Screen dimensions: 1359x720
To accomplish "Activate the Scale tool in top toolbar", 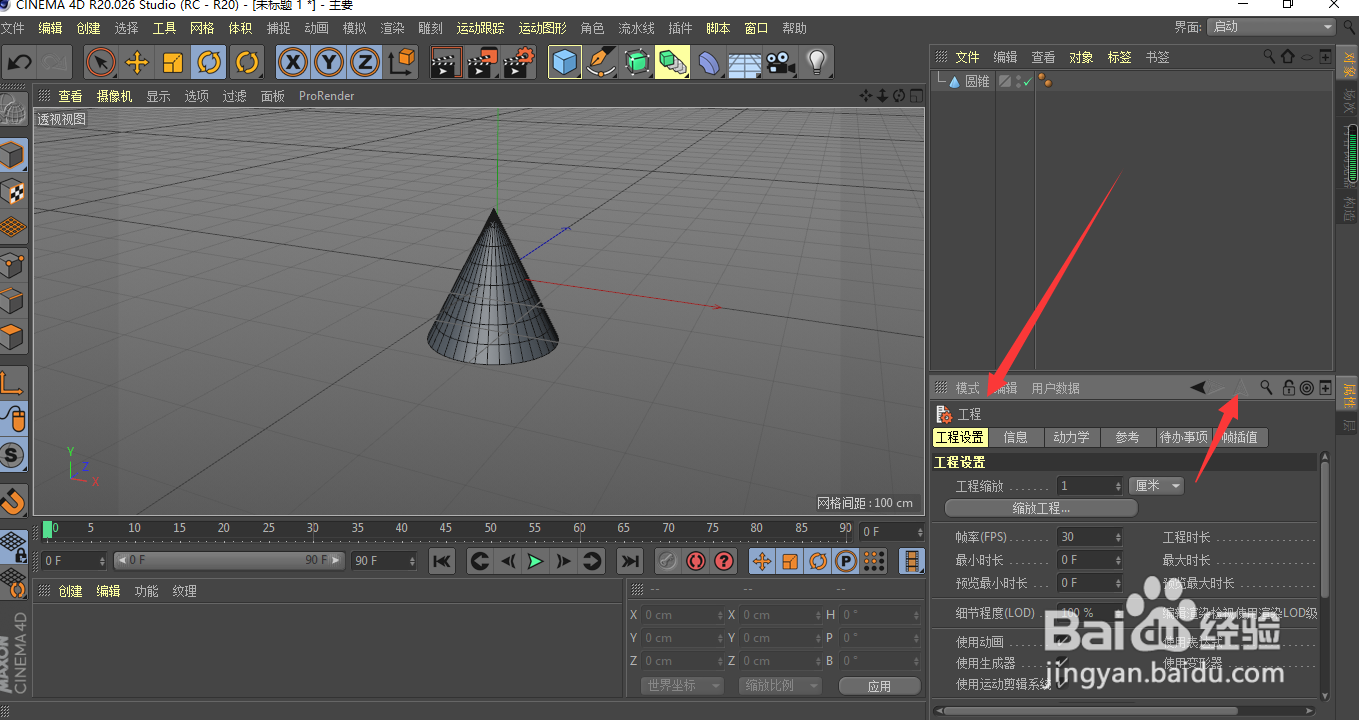I will click(173, 63).
